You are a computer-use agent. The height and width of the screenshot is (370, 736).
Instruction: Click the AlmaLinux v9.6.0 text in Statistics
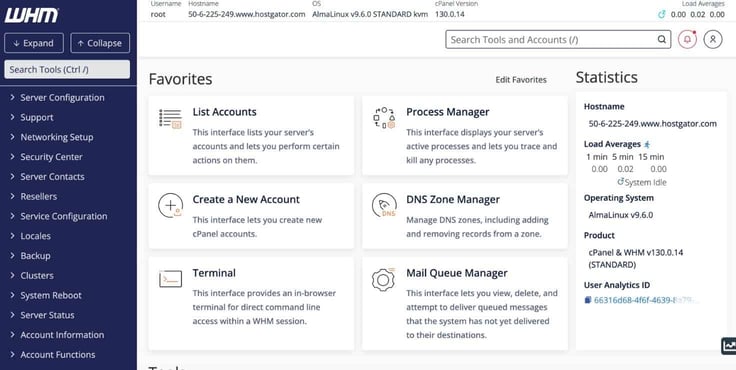pos(621,215)
